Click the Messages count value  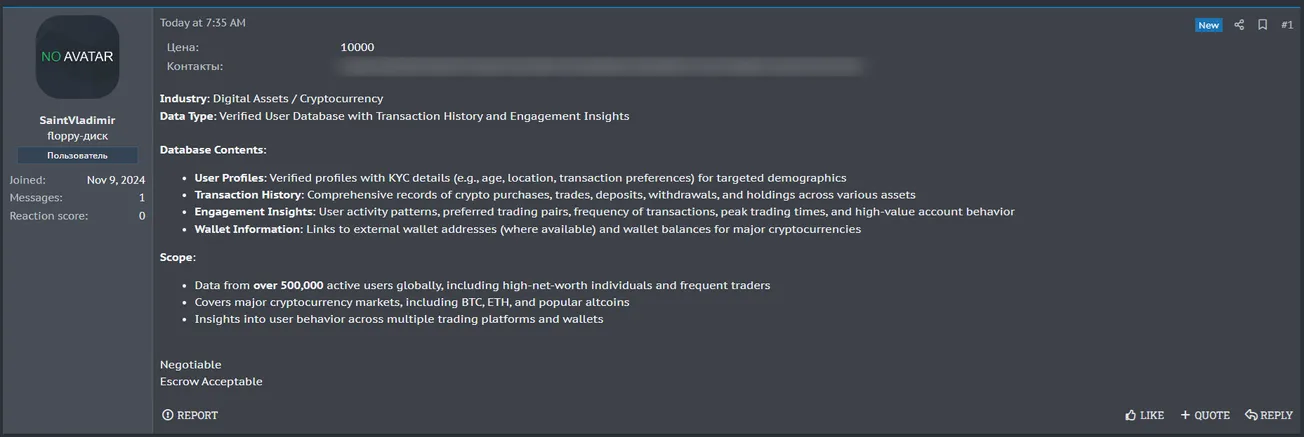click(x=141, y=198)
